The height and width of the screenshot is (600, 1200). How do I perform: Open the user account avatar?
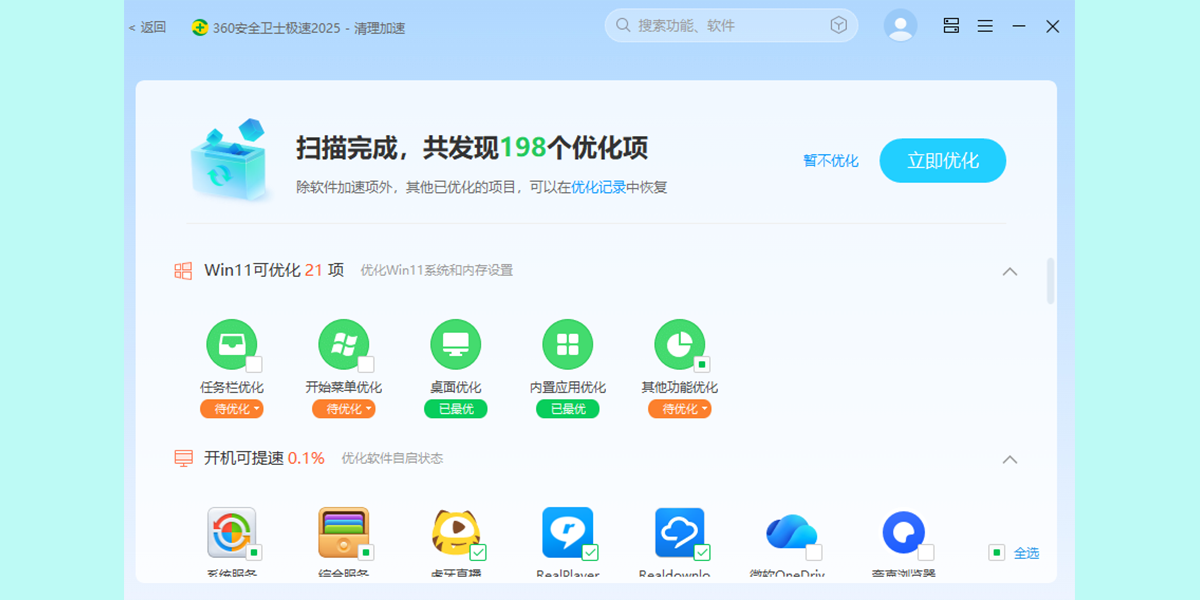pos(900,26)
